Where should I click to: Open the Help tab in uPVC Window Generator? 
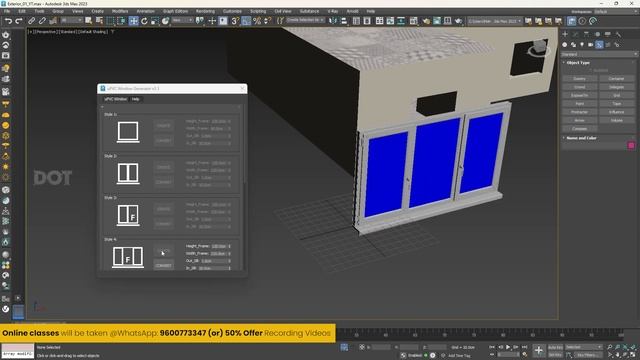click(x=136, y=99)
